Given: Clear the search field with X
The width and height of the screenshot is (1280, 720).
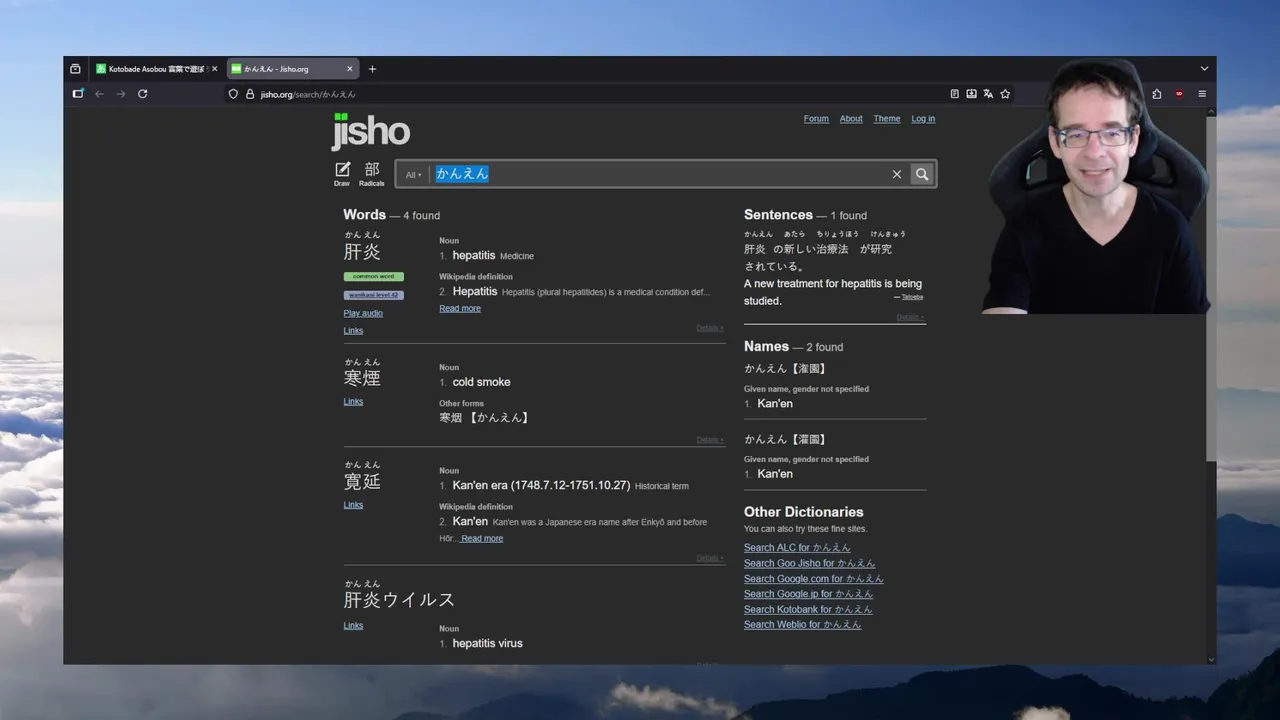Looking at the screenshot, I should (x=897, y=174).
